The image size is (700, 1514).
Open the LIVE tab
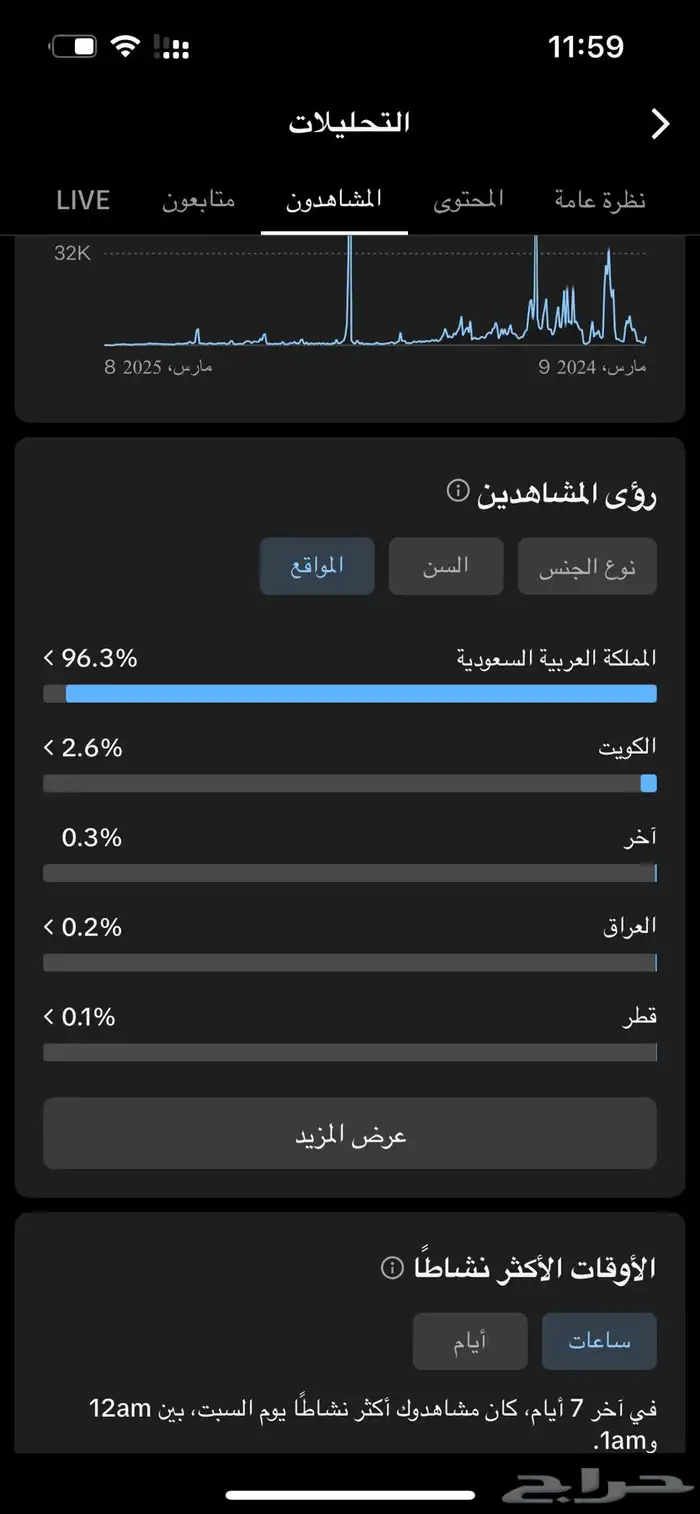[x=83, y=200]
